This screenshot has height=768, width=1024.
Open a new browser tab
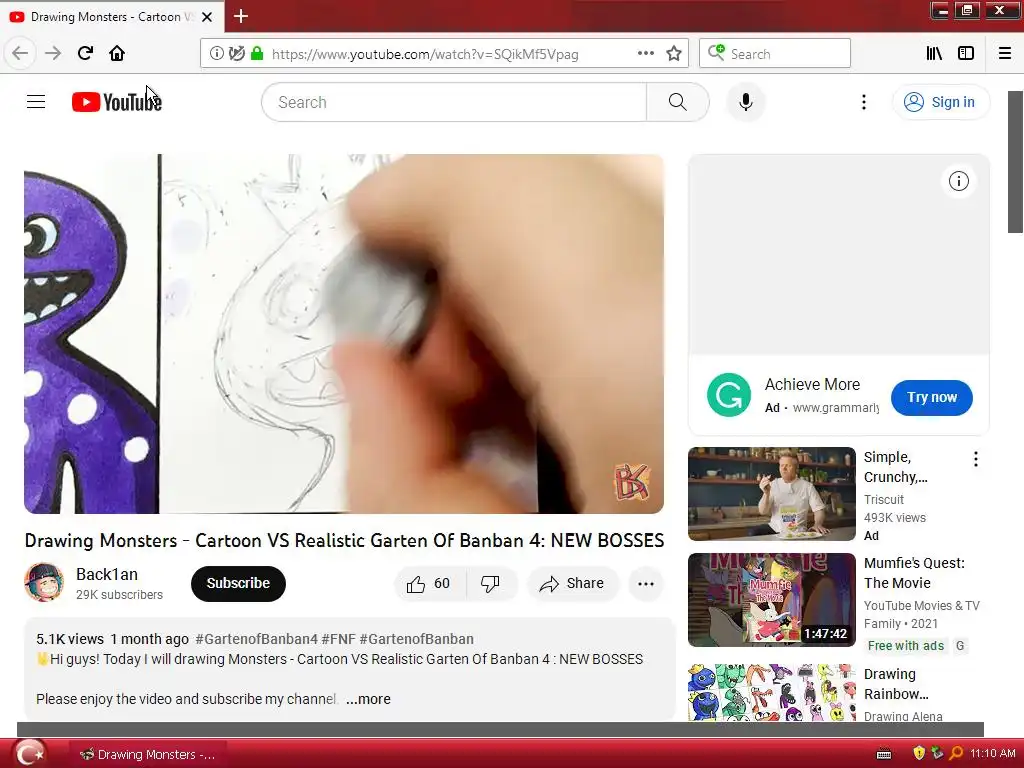(240, 16)
